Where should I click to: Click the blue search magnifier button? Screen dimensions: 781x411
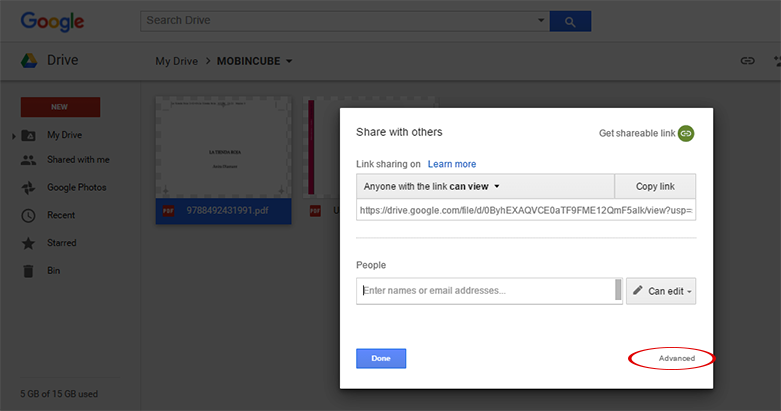point(570,21)
